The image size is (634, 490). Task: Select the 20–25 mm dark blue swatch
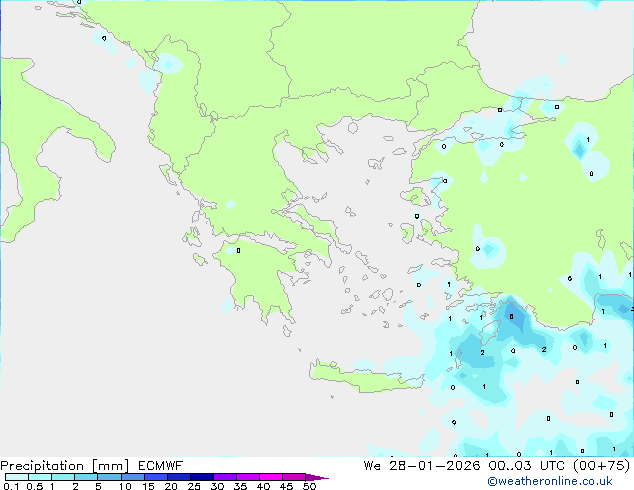178,477
